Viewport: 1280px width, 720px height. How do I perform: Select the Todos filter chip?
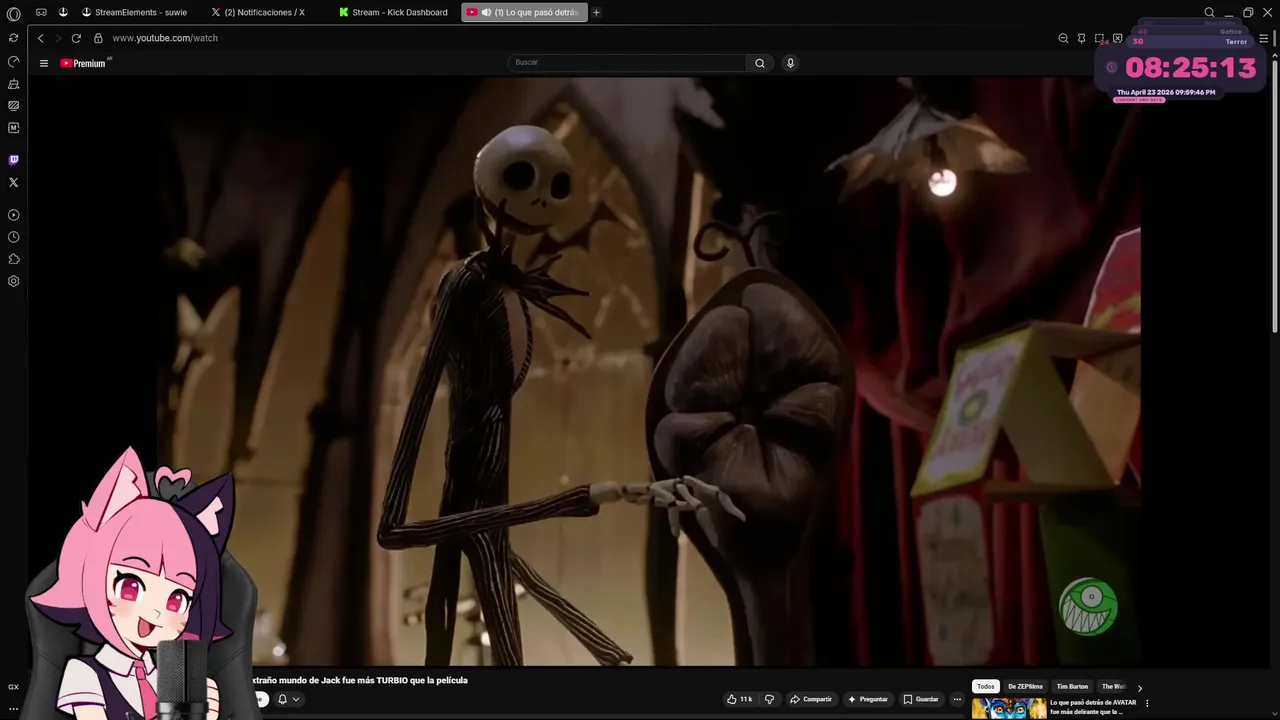(986, 687)
